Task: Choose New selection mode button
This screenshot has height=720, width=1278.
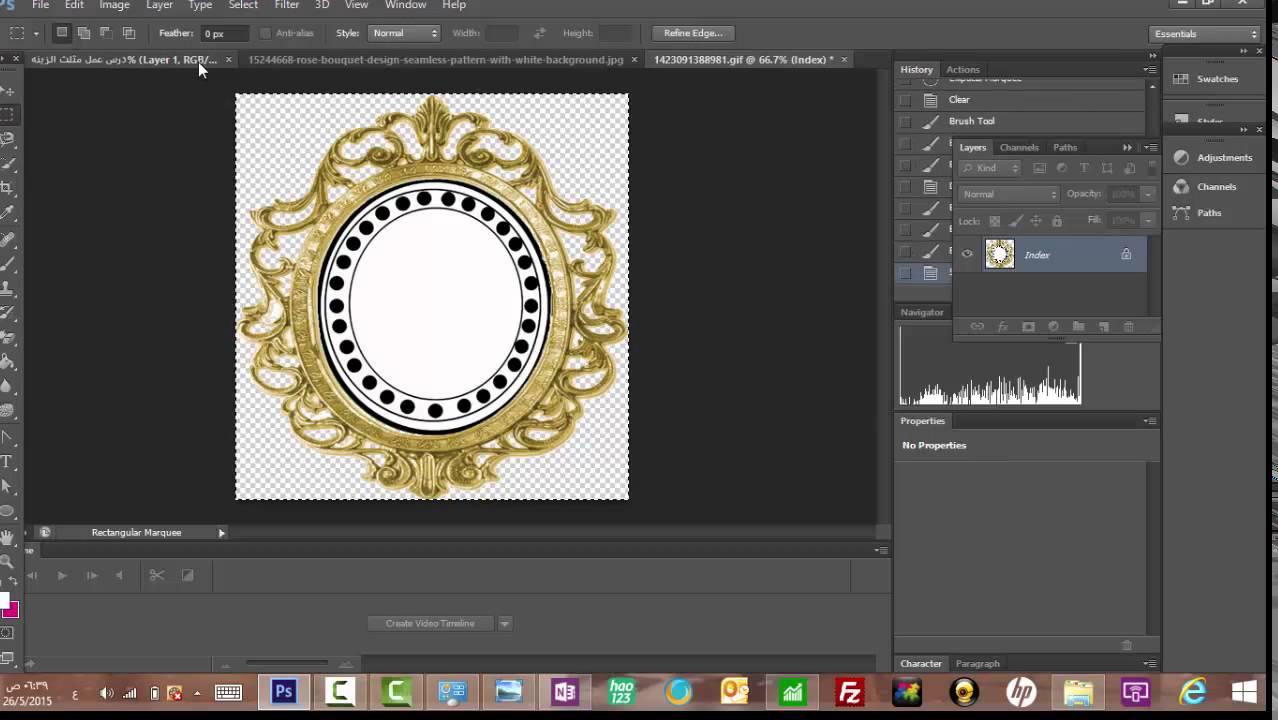Action: click(61, 33)
